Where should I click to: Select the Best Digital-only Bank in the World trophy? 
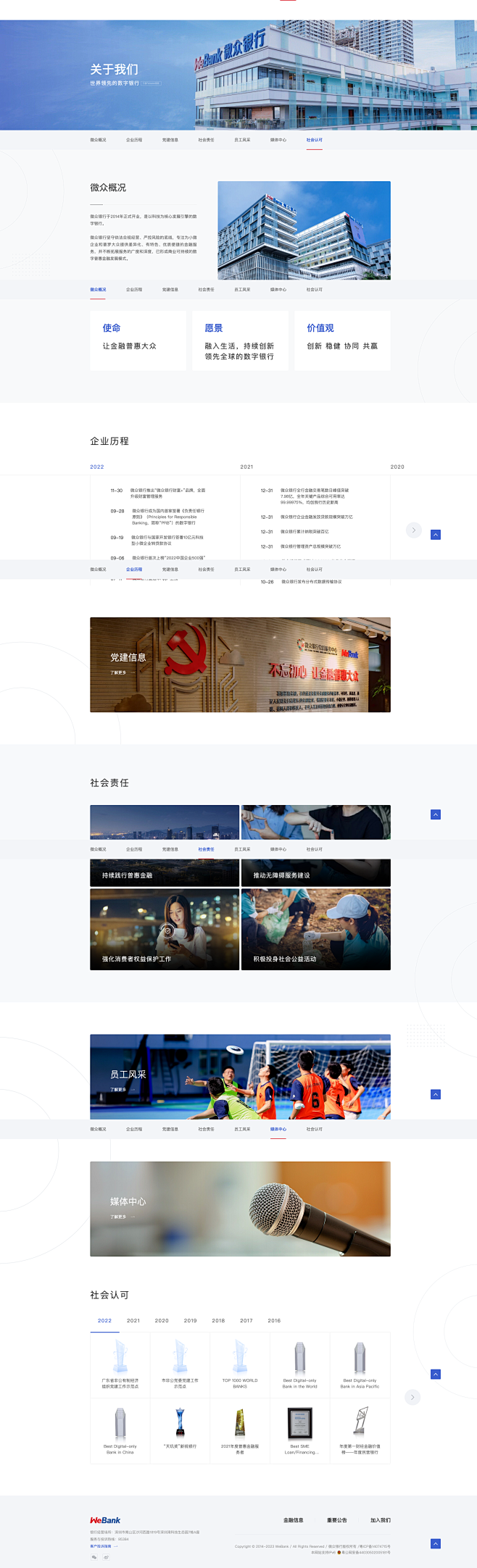click(x=300, y=1364)
